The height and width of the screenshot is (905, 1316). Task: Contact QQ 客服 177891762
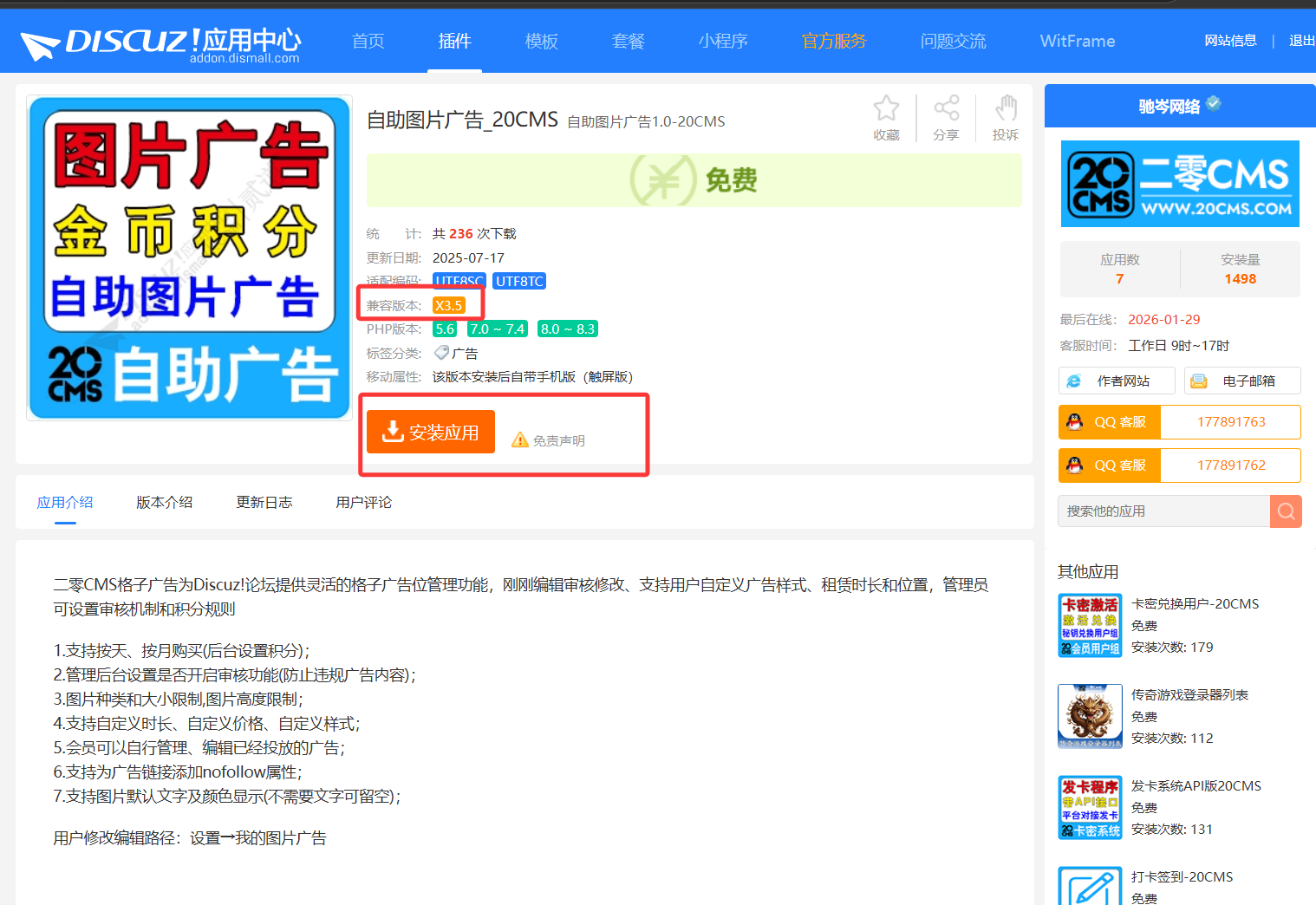[1180, 466]
